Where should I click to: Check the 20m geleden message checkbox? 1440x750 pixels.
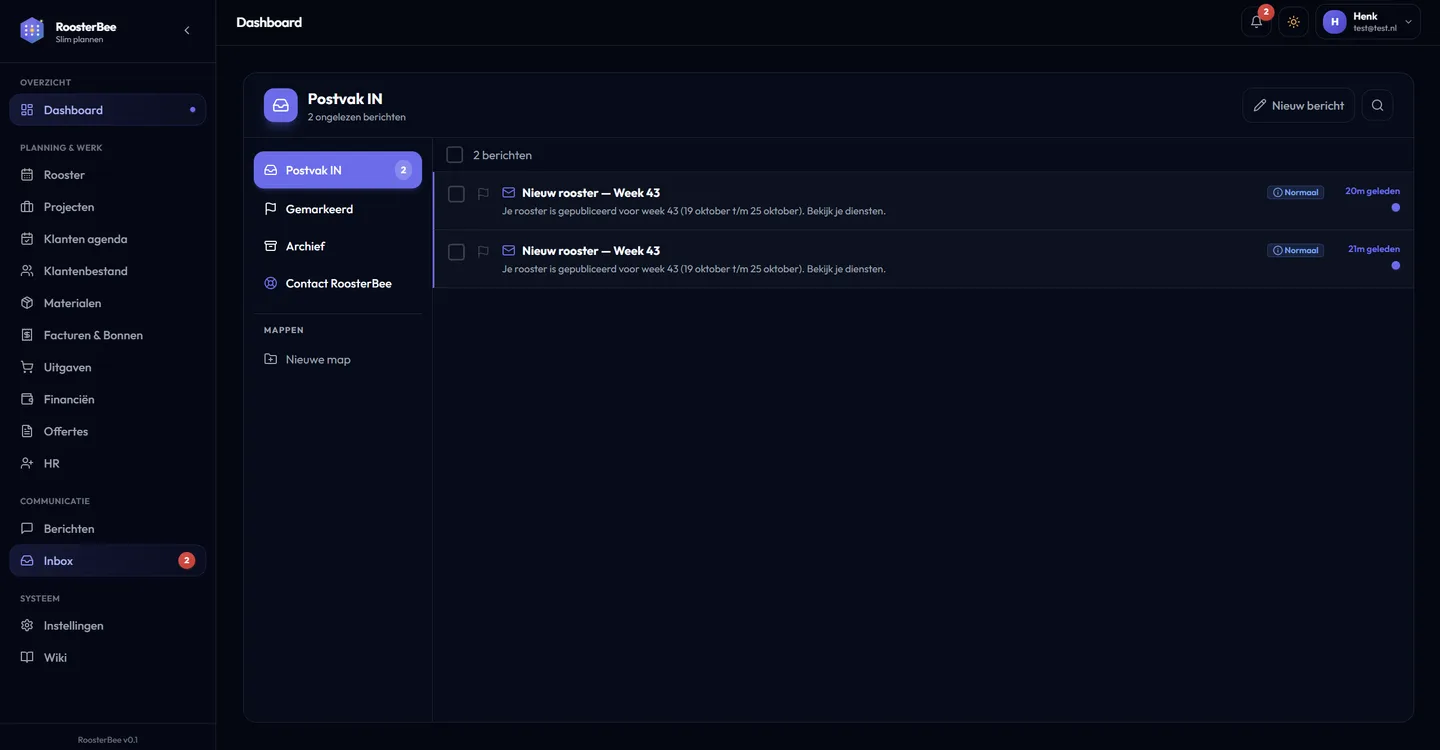click(x=456, y=194)
